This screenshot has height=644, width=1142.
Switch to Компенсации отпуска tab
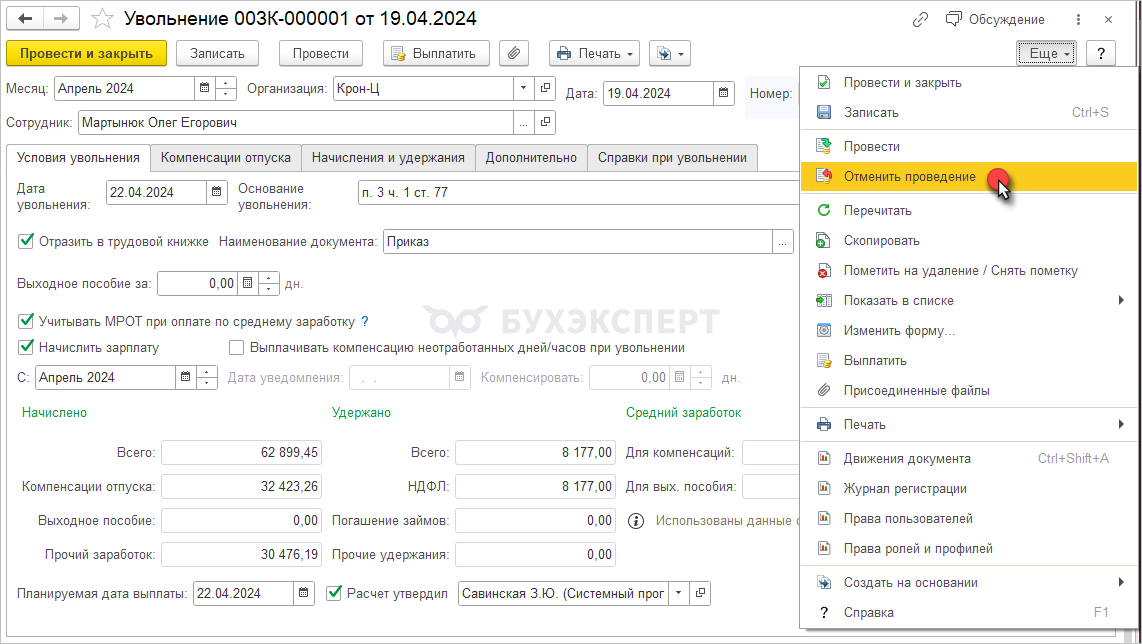(226, 157)
